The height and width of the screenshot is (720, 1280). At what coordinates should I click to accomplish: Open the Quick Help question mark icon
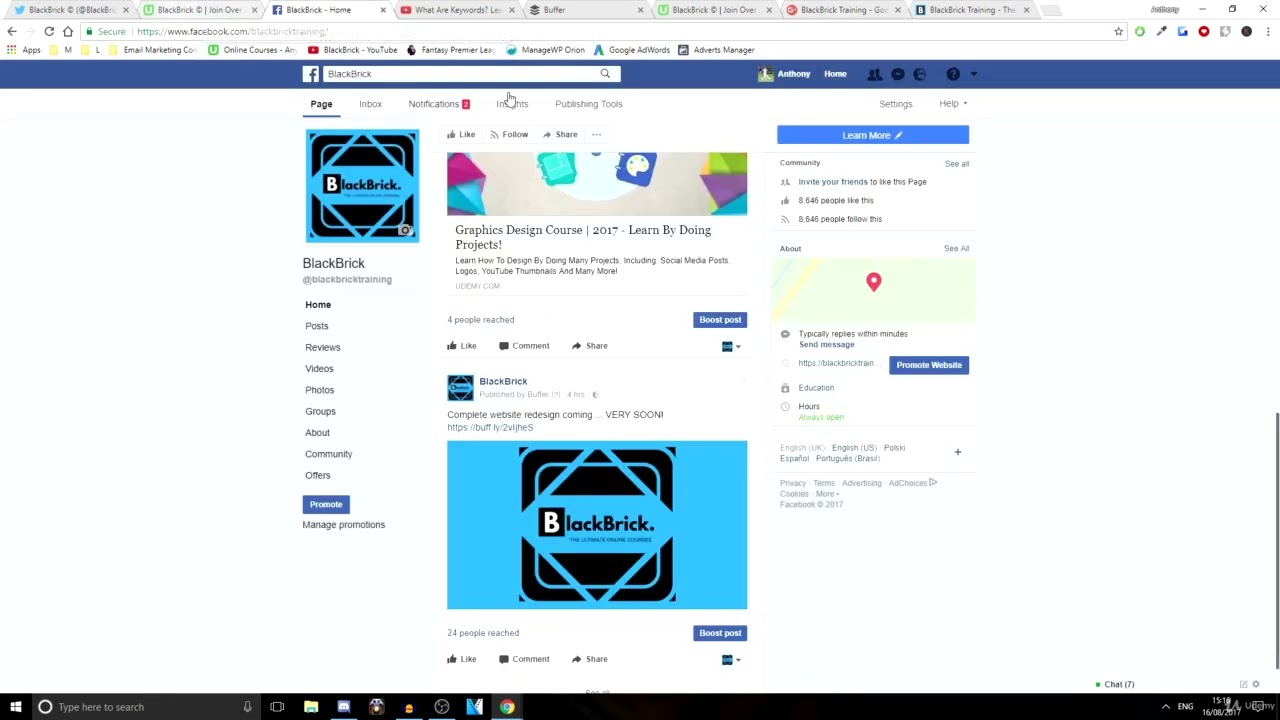(953, 74)
